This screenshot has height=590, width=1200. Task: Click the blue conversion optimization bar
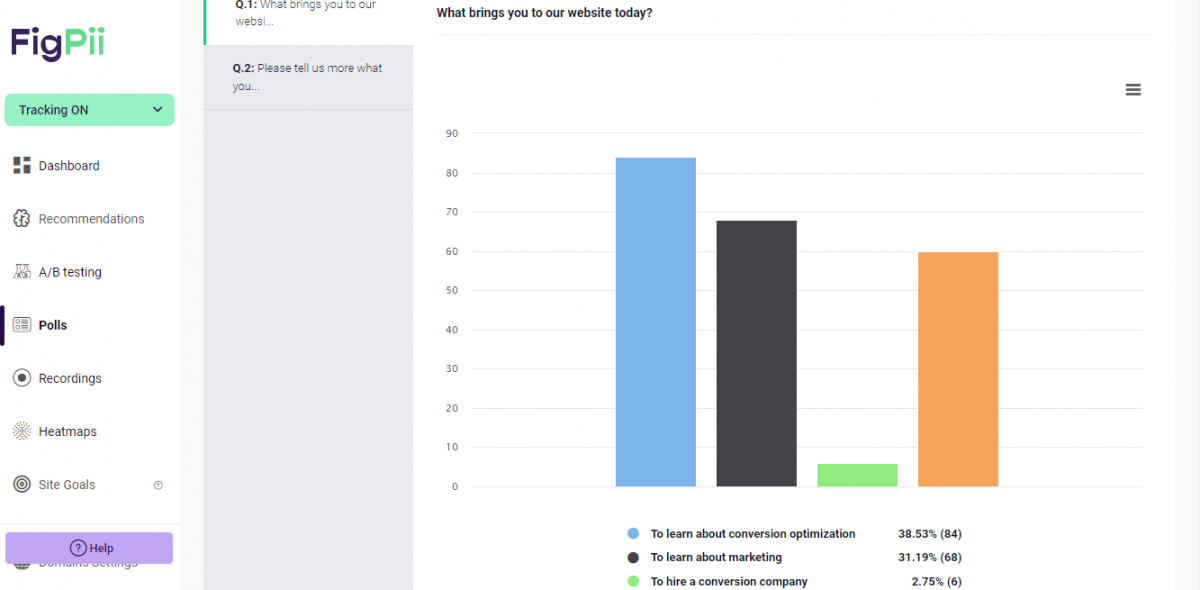[655, 320]
